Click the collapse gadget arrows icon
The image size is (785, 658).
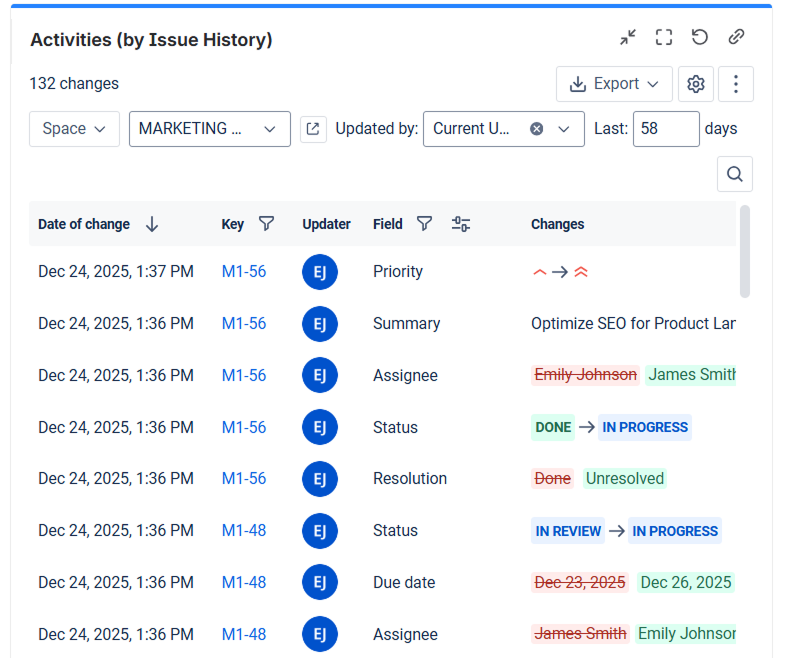pos(628,38)
